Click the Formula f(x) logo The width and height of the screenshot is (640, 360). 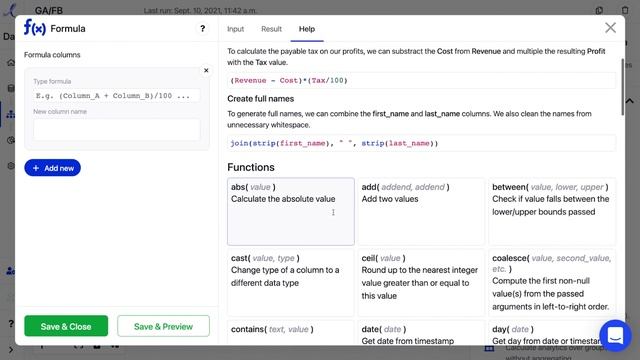pos(35,28)
